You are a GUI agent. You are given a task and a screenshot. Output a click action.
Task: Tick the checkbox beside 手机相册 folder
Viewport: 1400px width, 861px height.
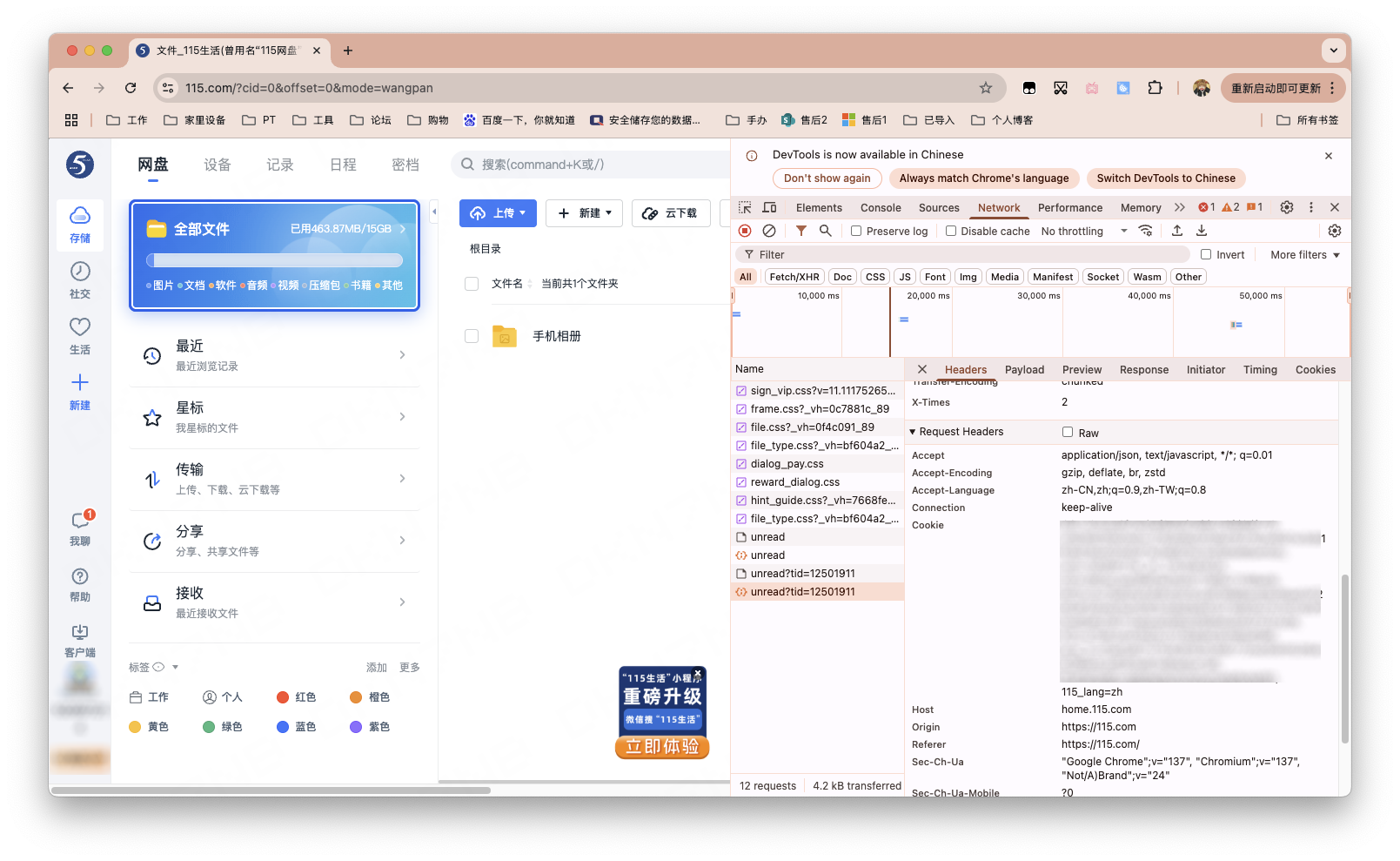(x=472, y=336)
